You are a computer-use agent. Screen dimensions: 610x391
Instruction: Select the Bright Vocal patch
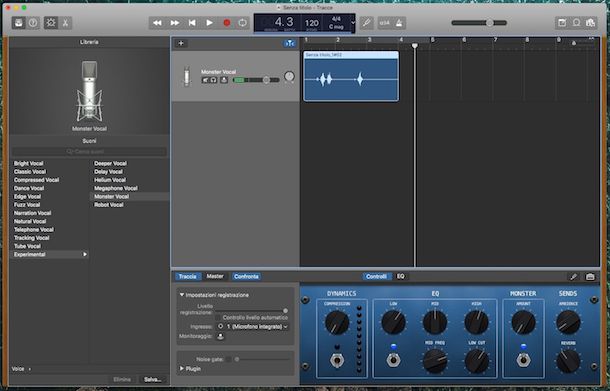[x=29, y=163]
